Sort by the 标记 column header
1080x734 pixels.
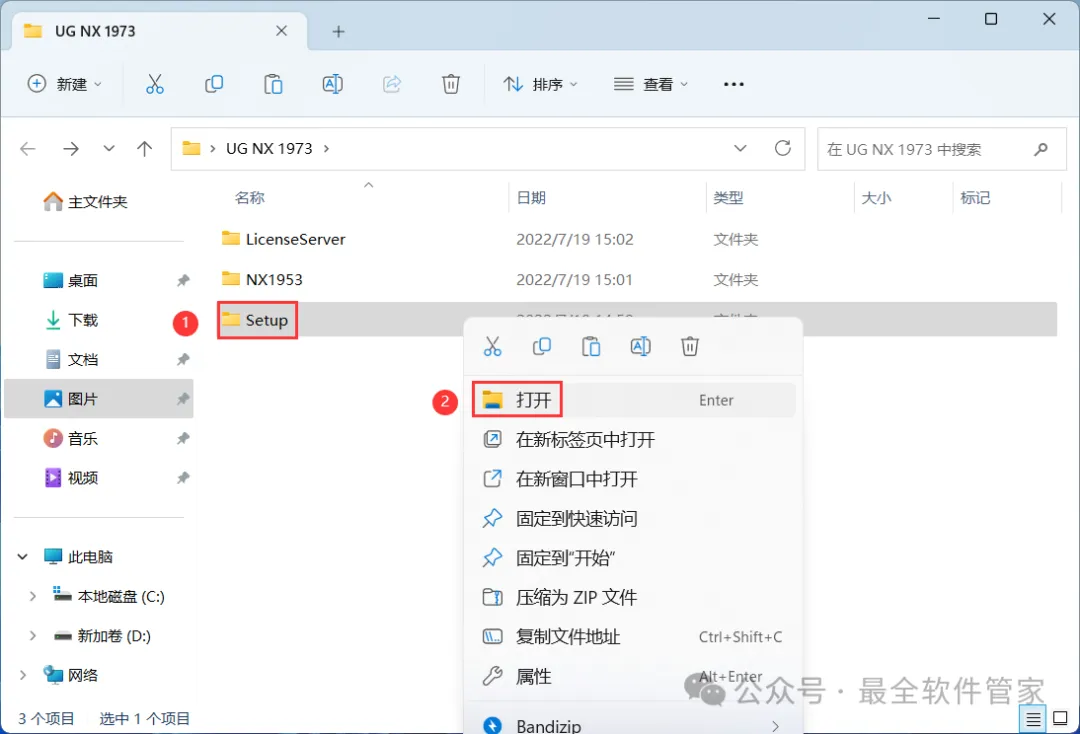click(975, 198)
